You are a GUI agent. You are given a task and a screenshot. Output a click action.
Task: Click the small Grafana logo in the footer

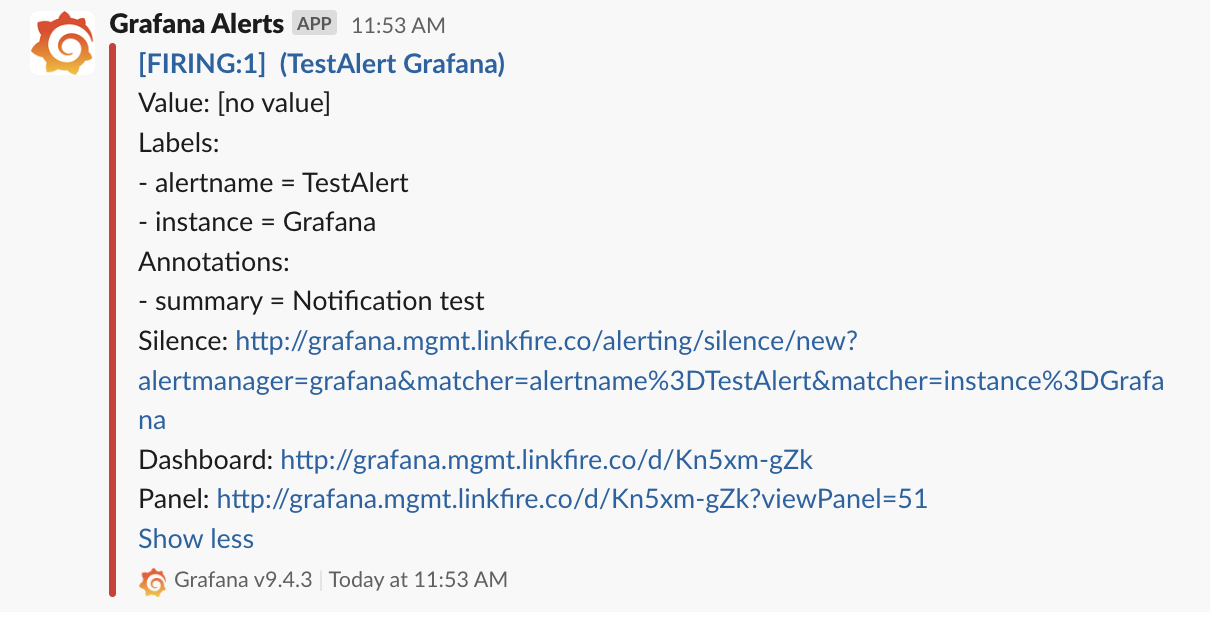[x=153, y=580]
